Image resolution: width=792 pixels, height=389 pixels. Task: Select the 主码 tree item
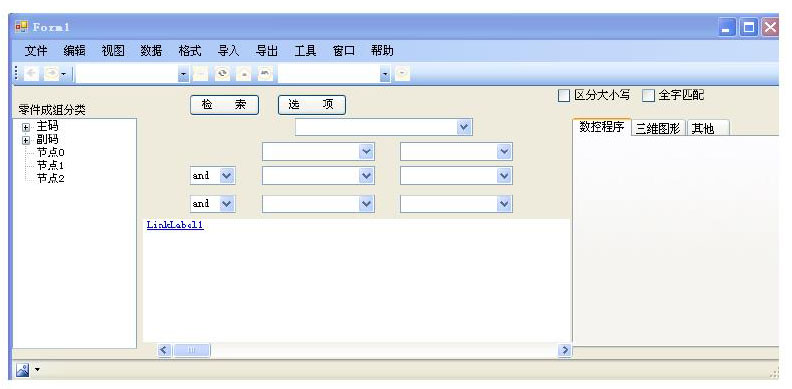pos(47,126)
